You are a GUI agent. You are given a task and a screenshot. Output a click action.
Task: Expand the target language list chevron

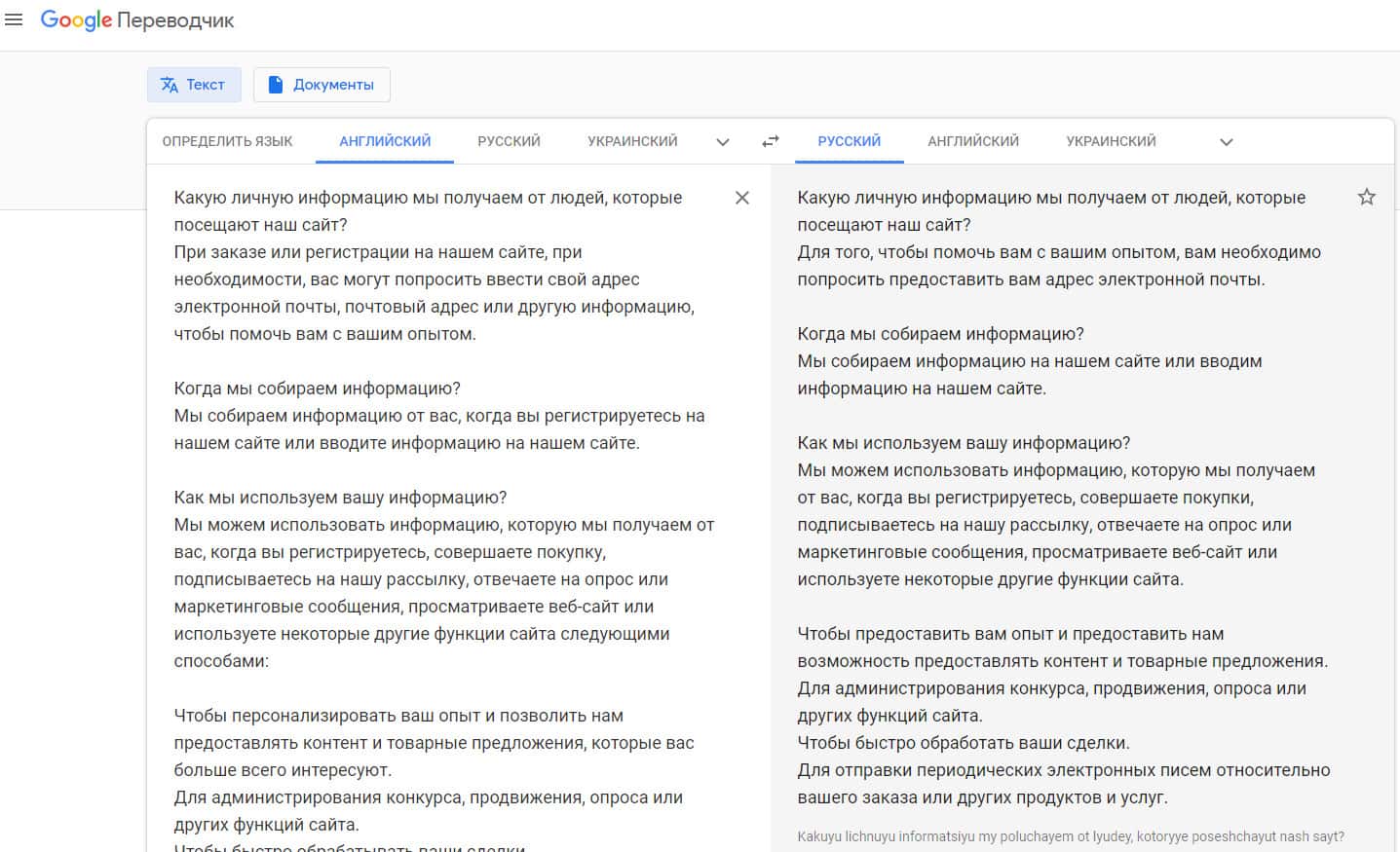point(1226,142)
